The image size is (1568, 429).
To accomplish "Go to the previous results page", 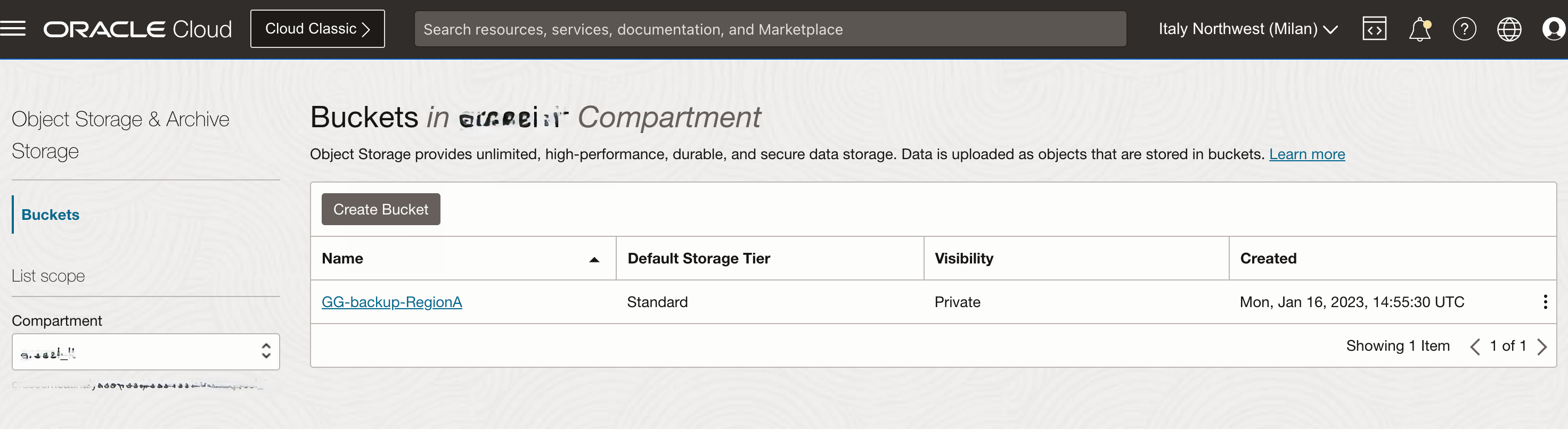I will [x=1475, y=347].
